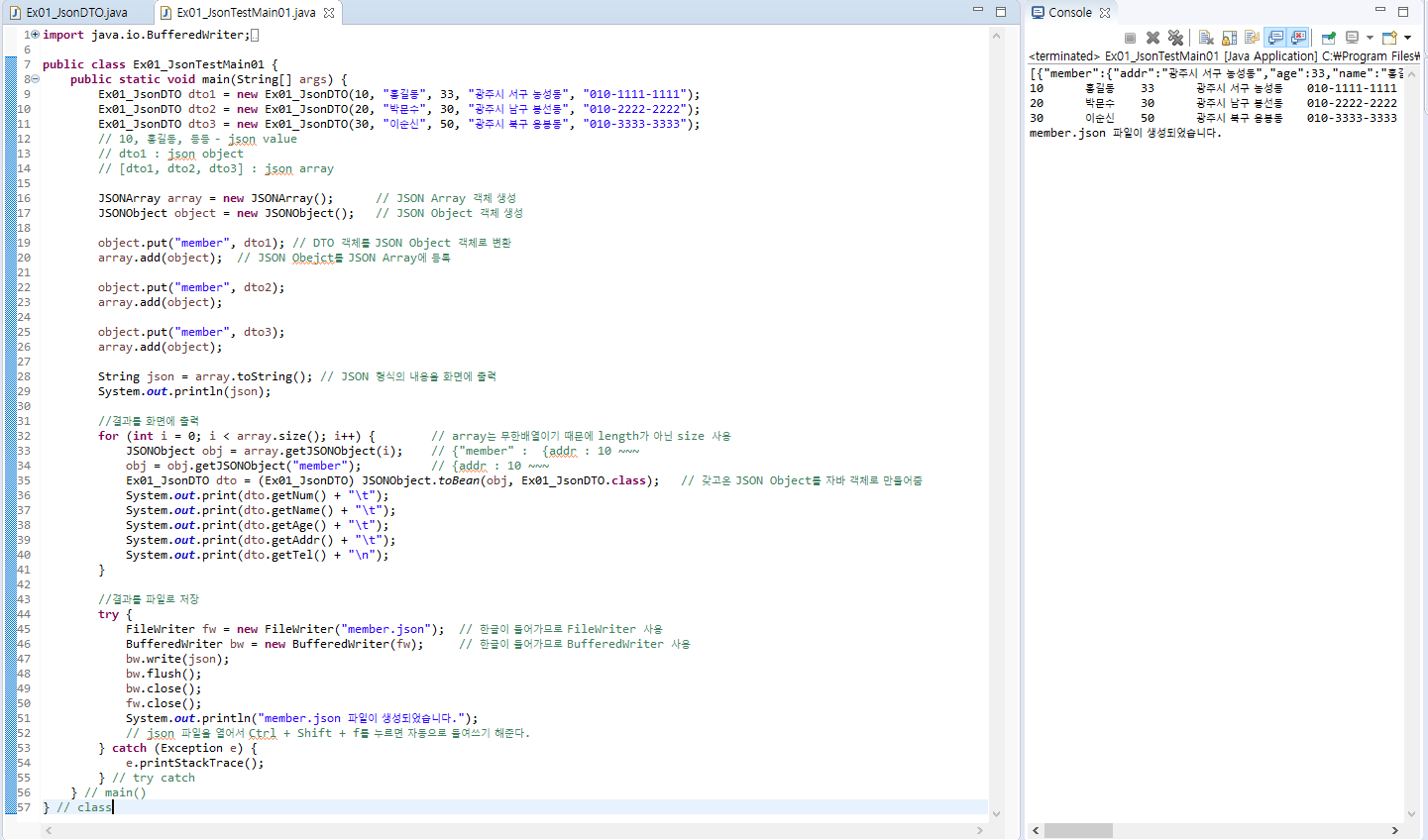The image size is (1428, 840).
Task: Click the editor vertical scrollbar down arrow
Action: click(x=996, y=814)
